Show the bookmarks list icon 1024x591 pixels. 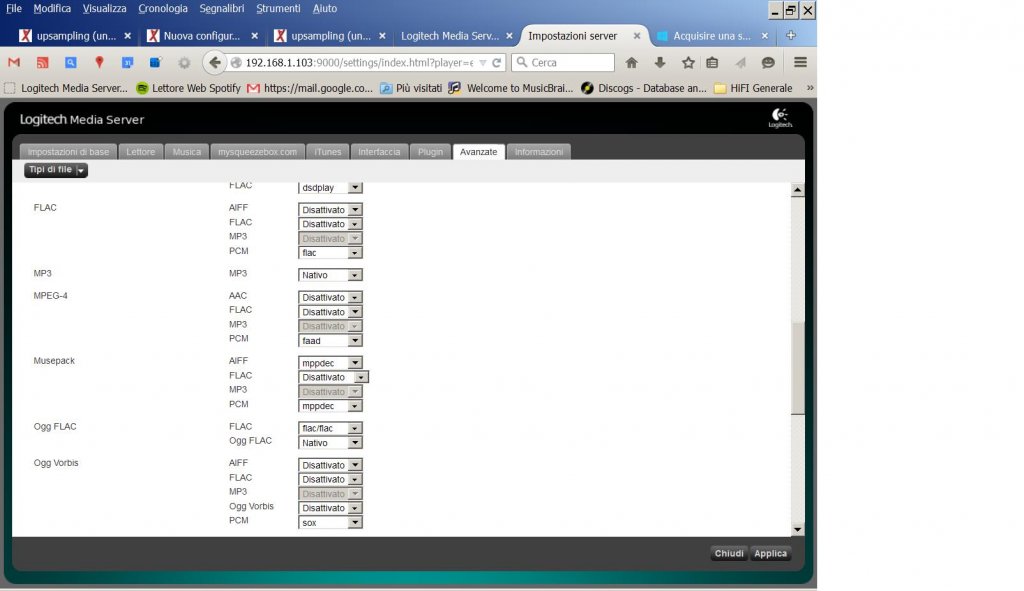click(712, 63)
